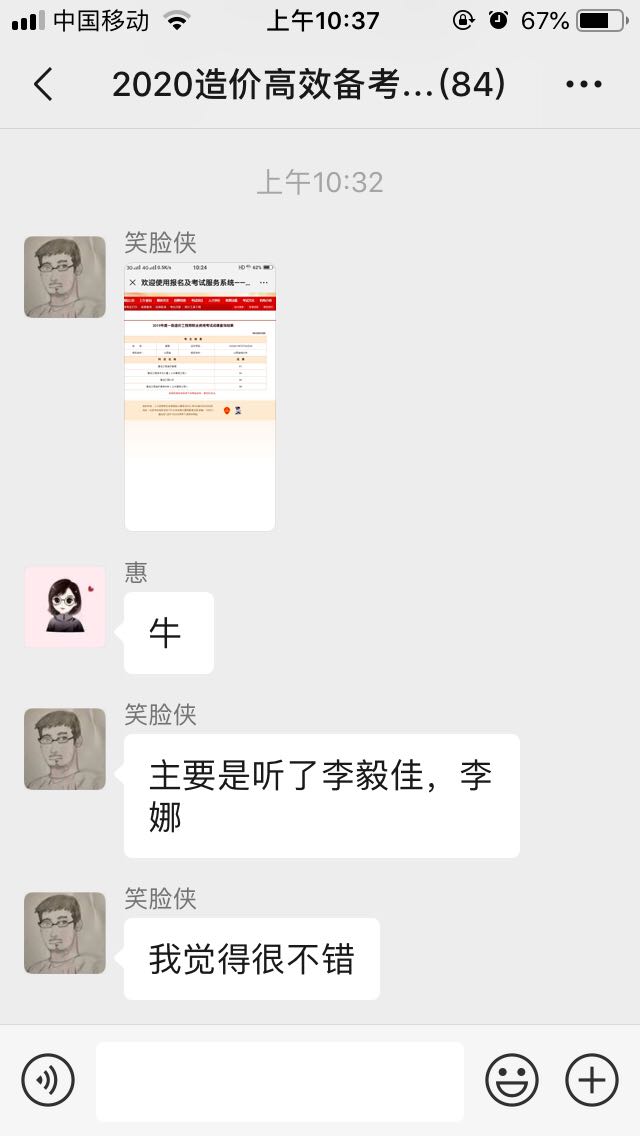The height and width of the screenshot is (1136, 640).
Task: Tap the group title 2020造价高效备考
Action: coord(309,85)
